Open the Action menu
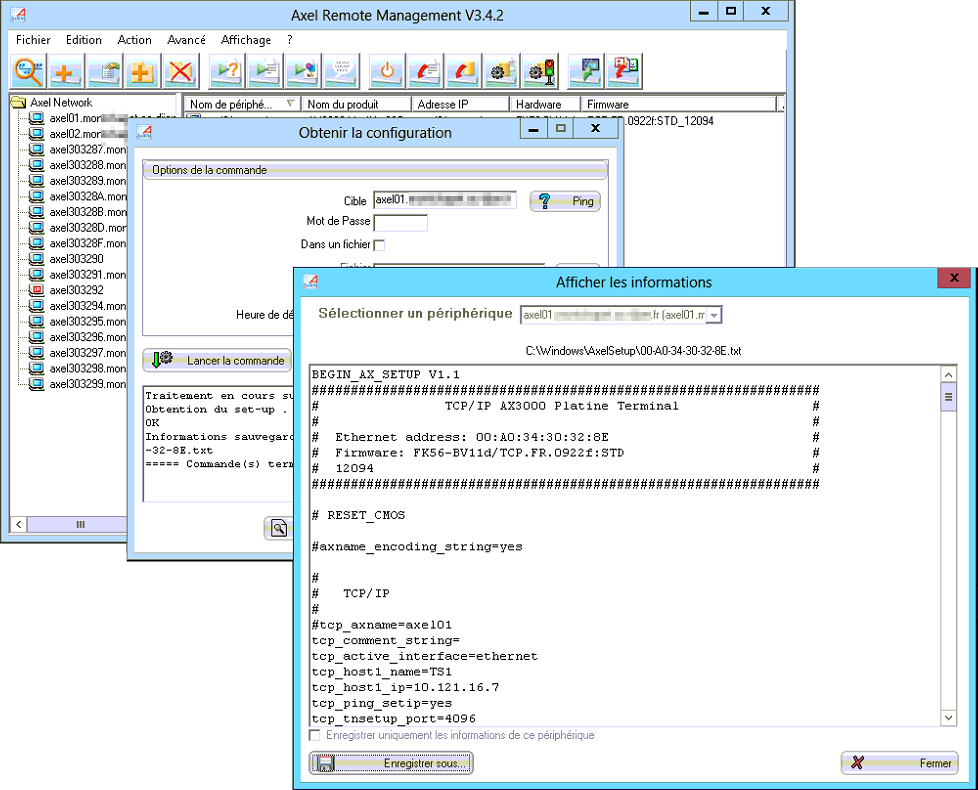 click(134, 40)
